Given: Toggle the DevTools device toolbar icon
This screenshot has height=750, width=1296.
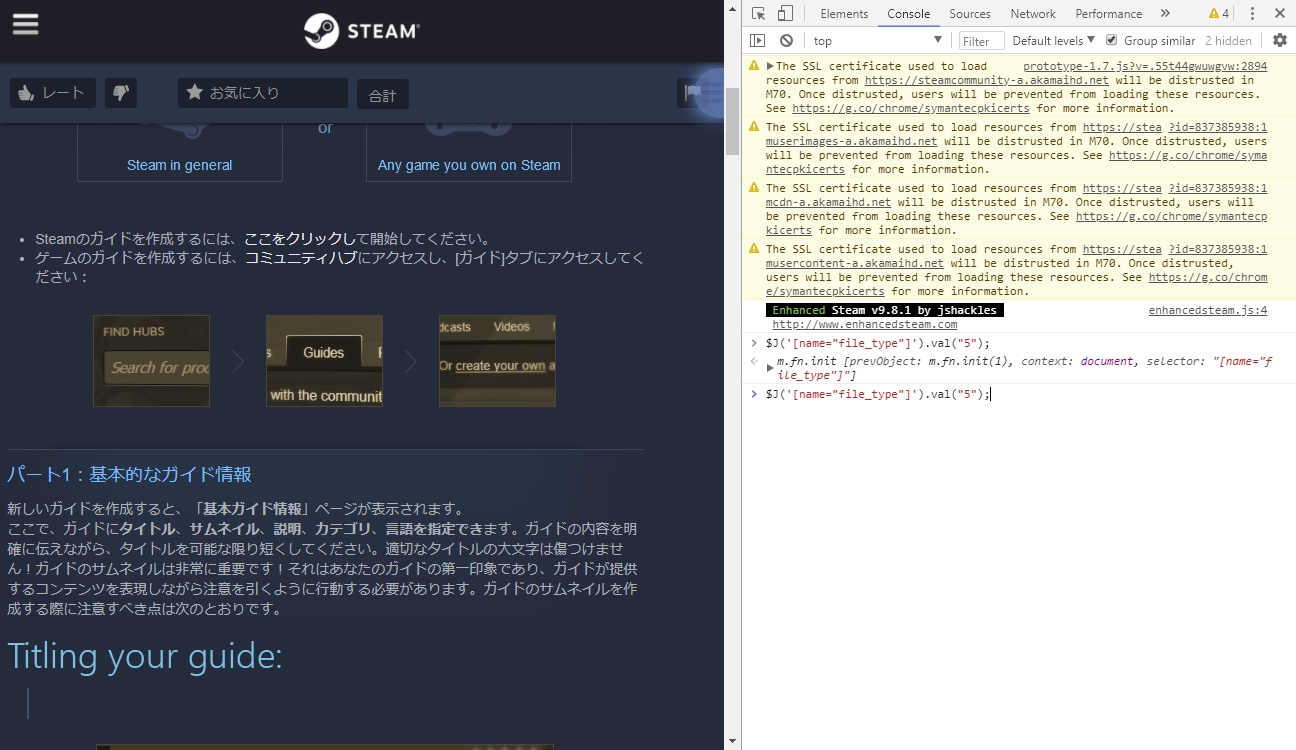Looking at the screenshot, I should 785,13.
